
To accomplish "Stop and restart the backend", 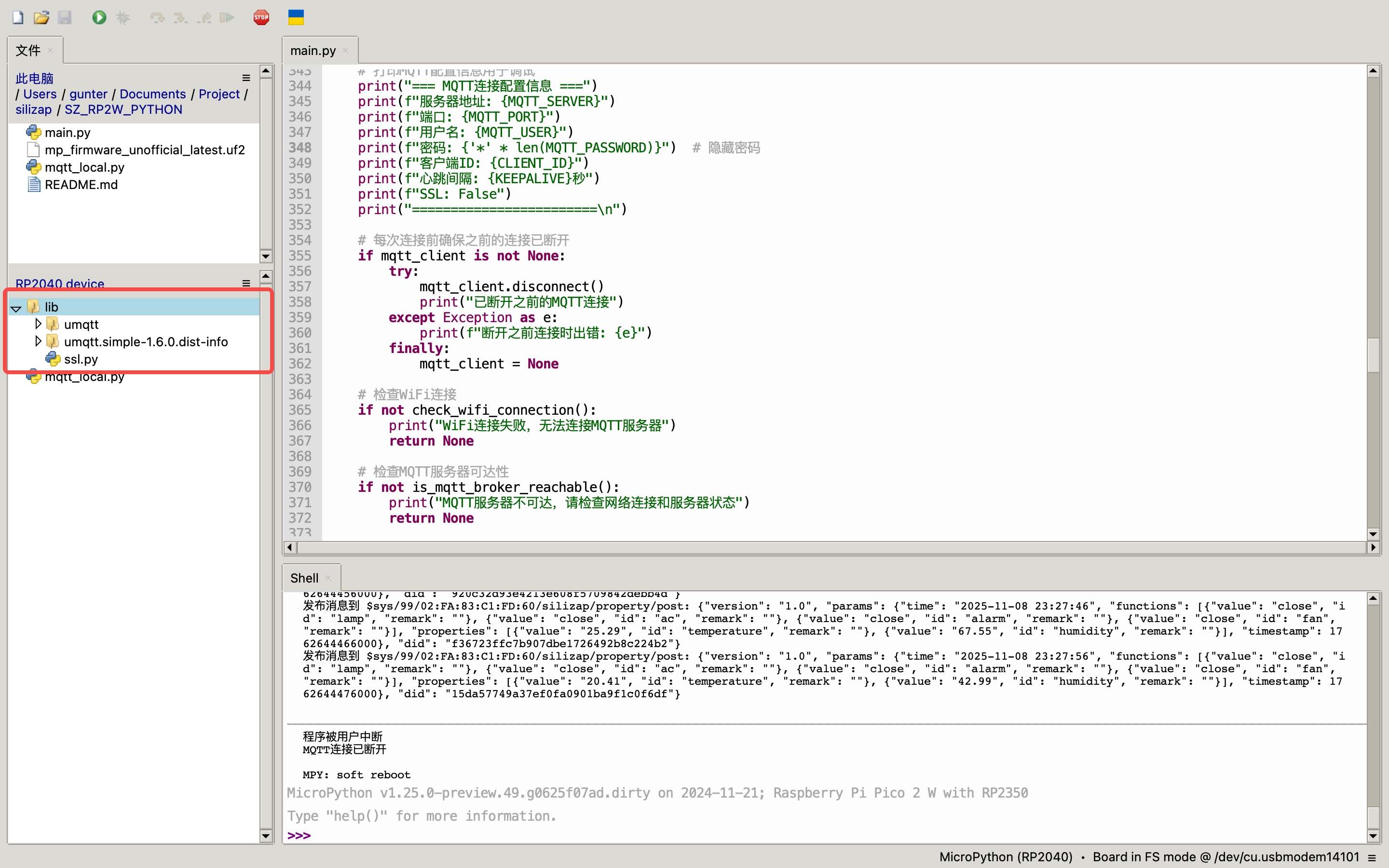I will pyautogui.click(x=261, y=17).
